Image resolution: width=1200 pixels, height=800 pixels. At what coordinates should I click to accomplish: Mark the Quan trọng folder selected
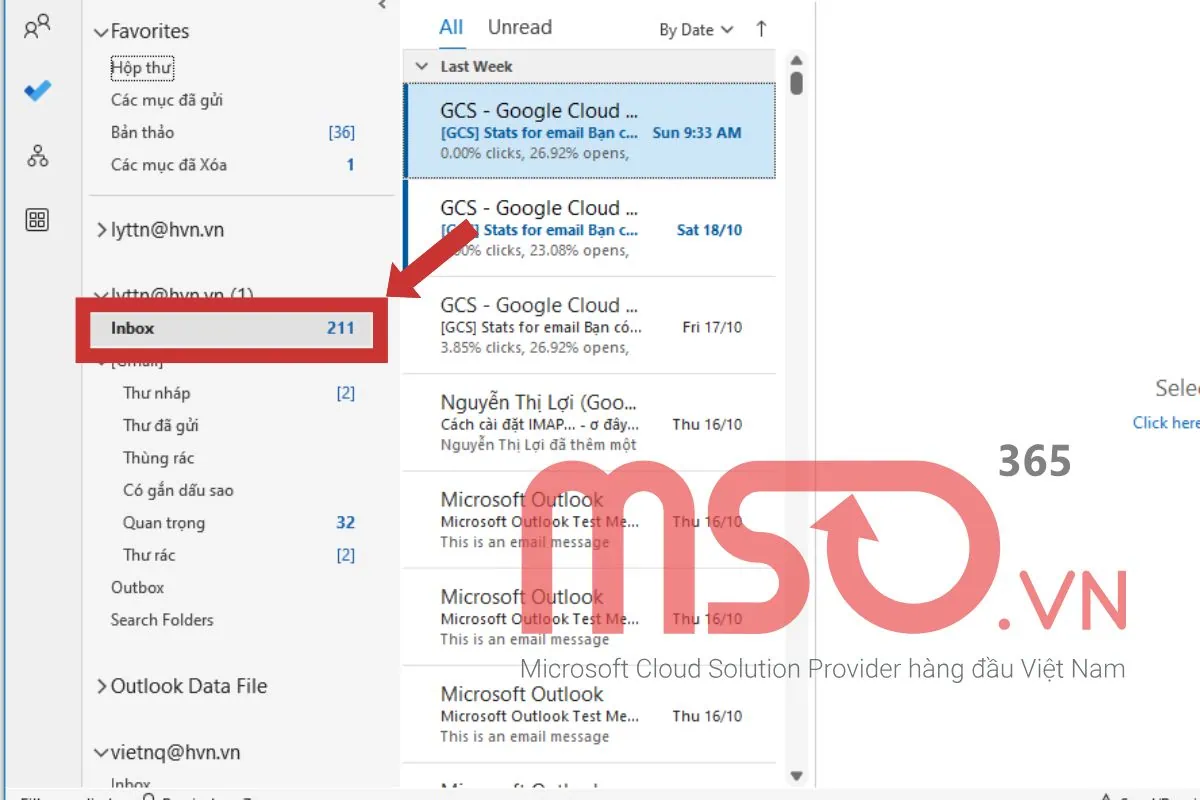[x=163, y=522]
